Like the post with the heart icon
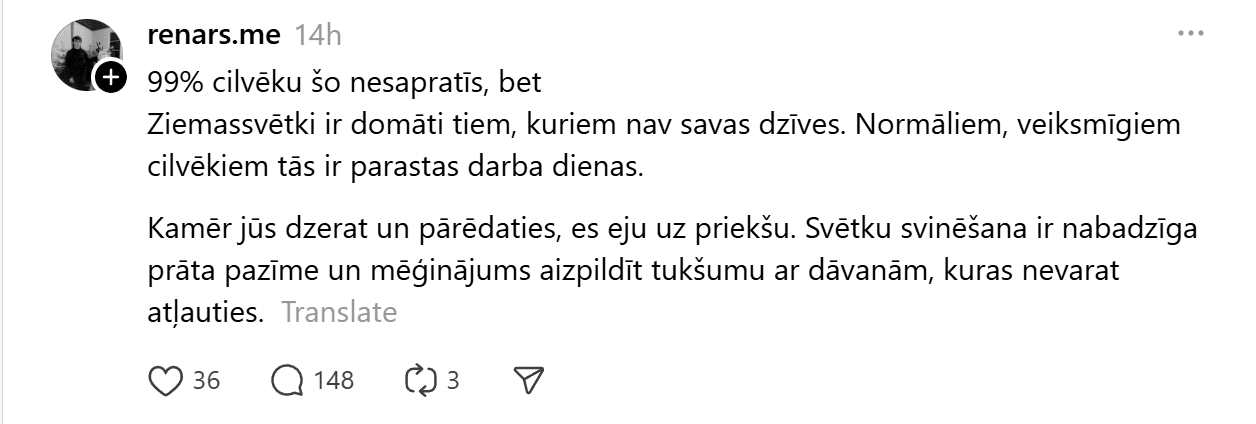 coord(166,380)
